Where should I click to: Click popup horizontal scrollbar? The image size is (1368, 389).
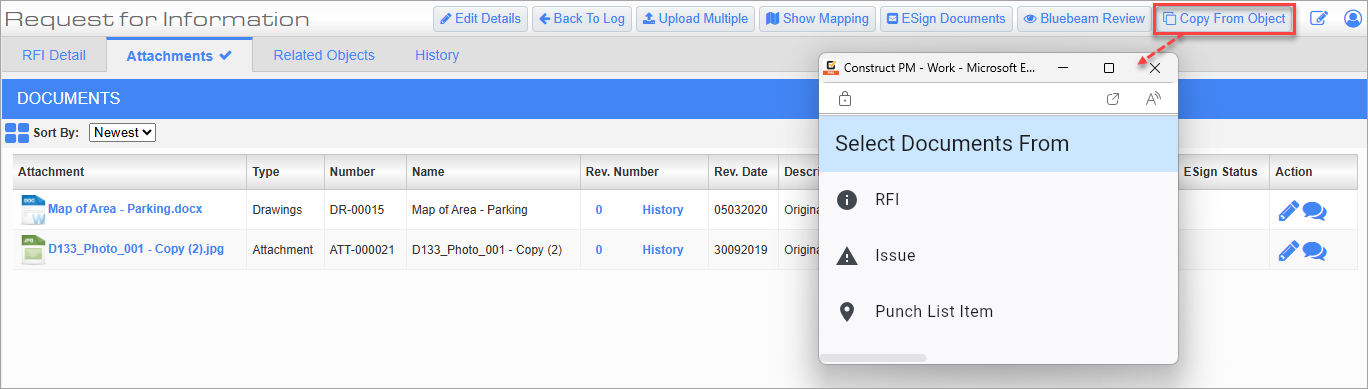click(873, 357)
